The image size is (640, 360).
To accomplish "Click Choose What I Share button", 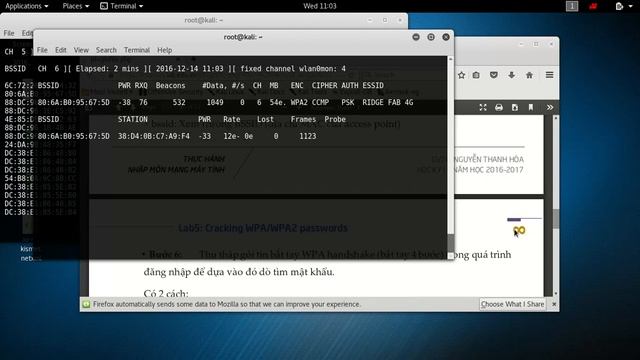I will click(x=512, y=304).
